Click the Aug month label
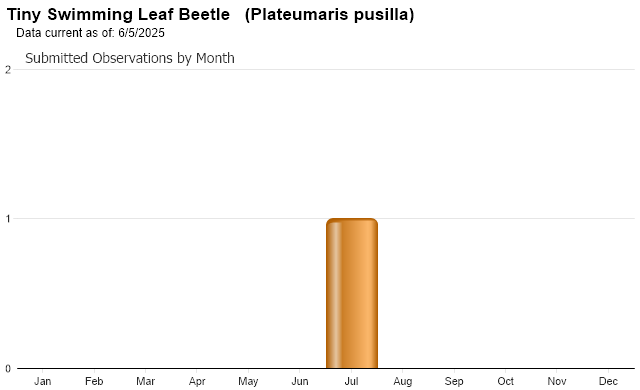Screen dimensions: 640x390 [402, 381]
